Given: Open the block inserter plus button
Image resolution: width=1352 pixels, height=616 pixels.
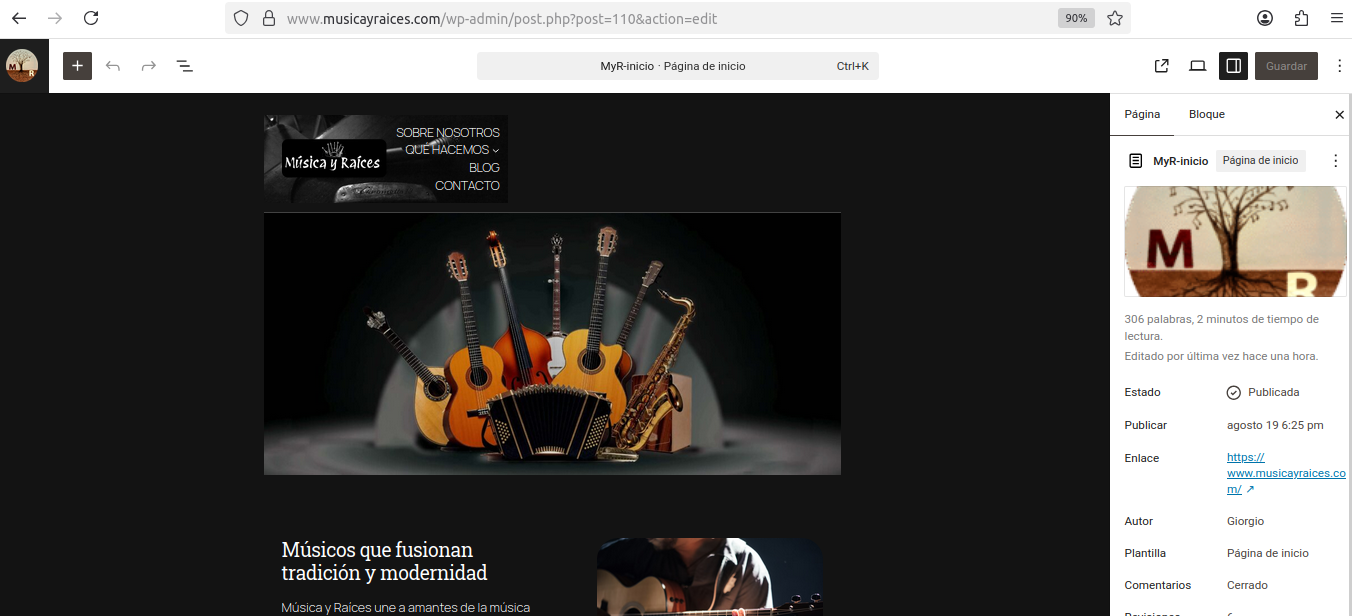Looking at the screenshot, I should click(x=77, y=66).
